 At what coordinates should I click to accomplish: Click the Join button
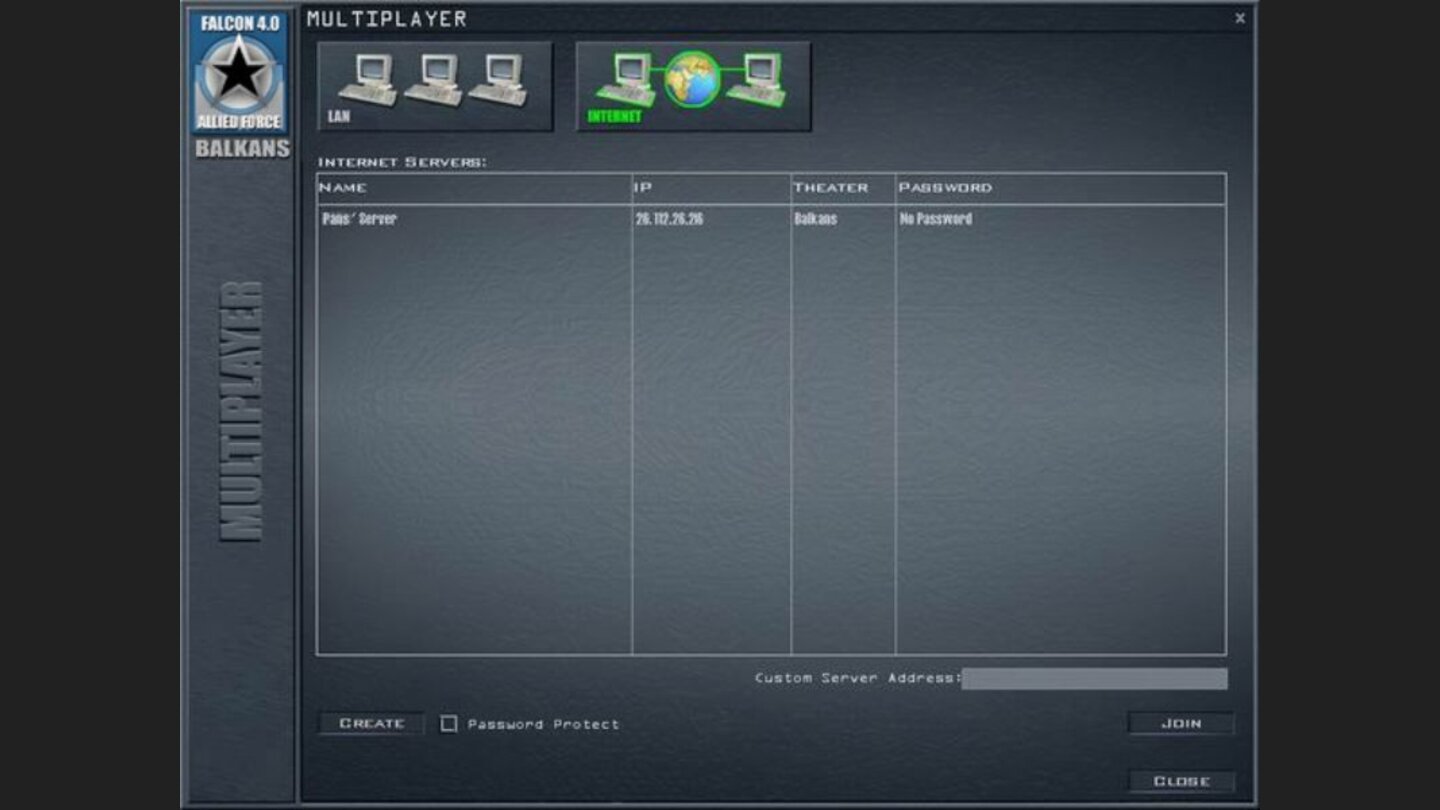(1181, 723)
